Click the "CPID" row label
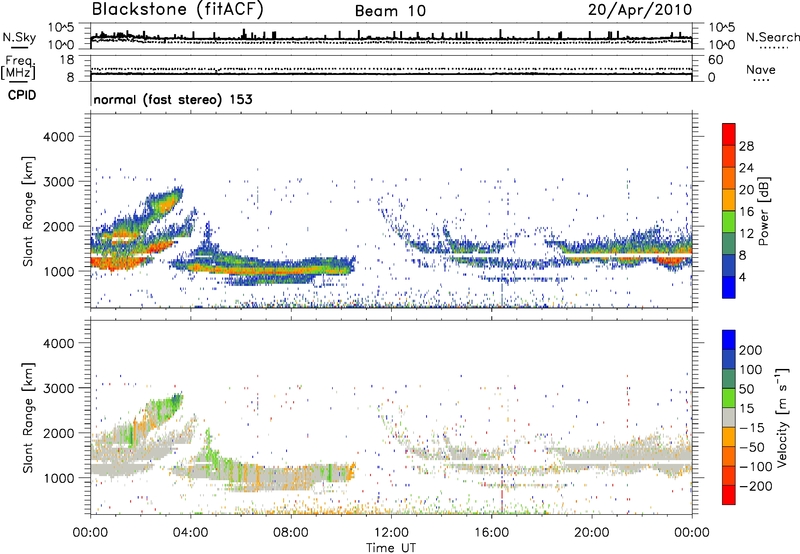The image size is (800, 554). click(x=22, y=95)
